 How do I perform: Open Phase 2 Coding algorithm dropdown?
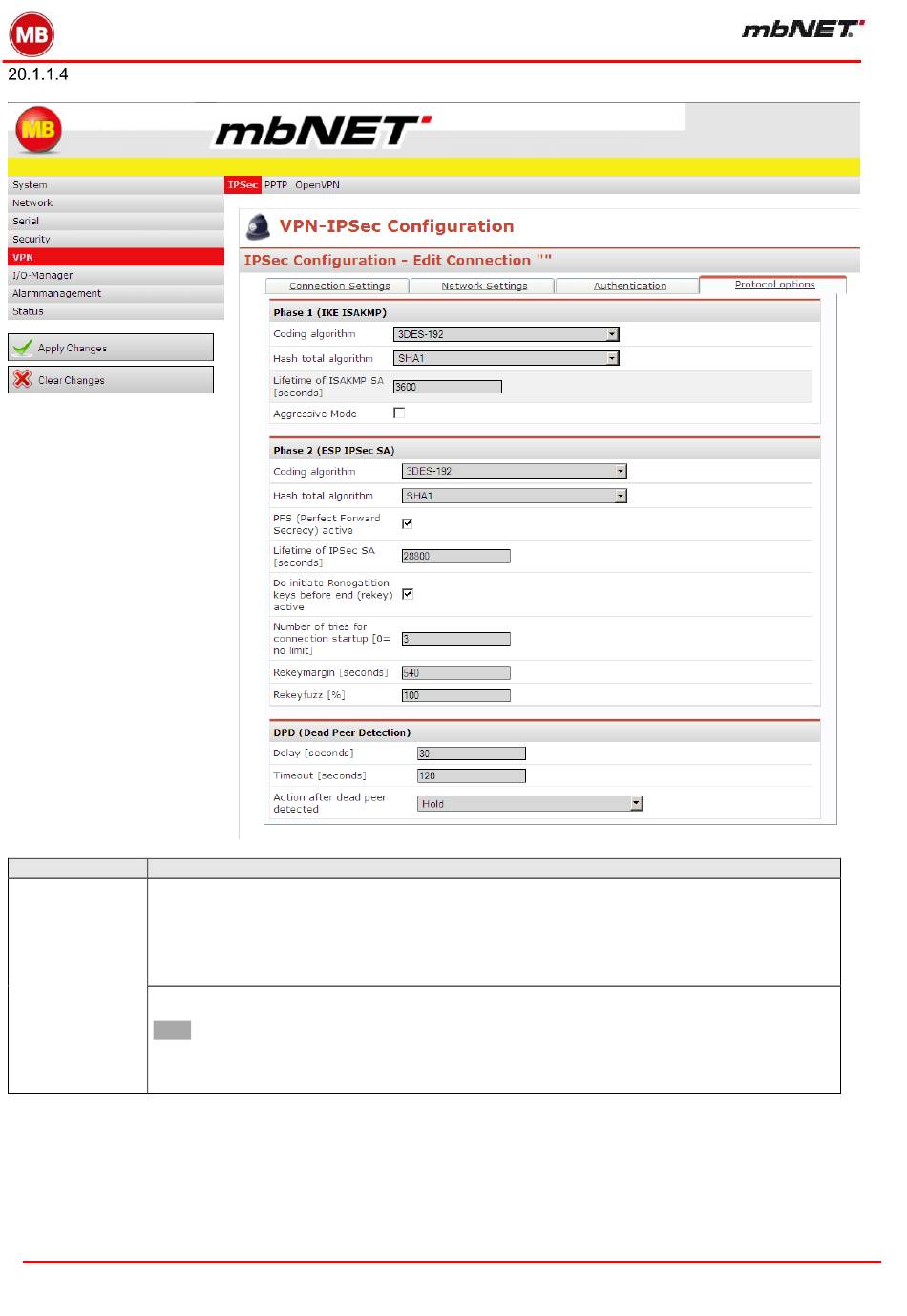[x=515, y=471]
